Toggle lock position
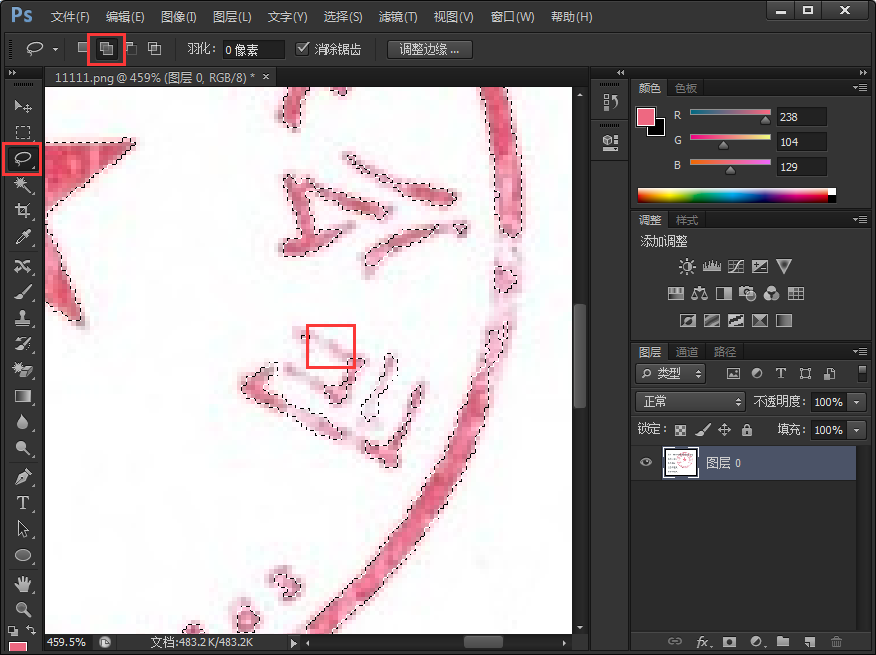This screenshot has height=655, width=876. coord(725,429)
